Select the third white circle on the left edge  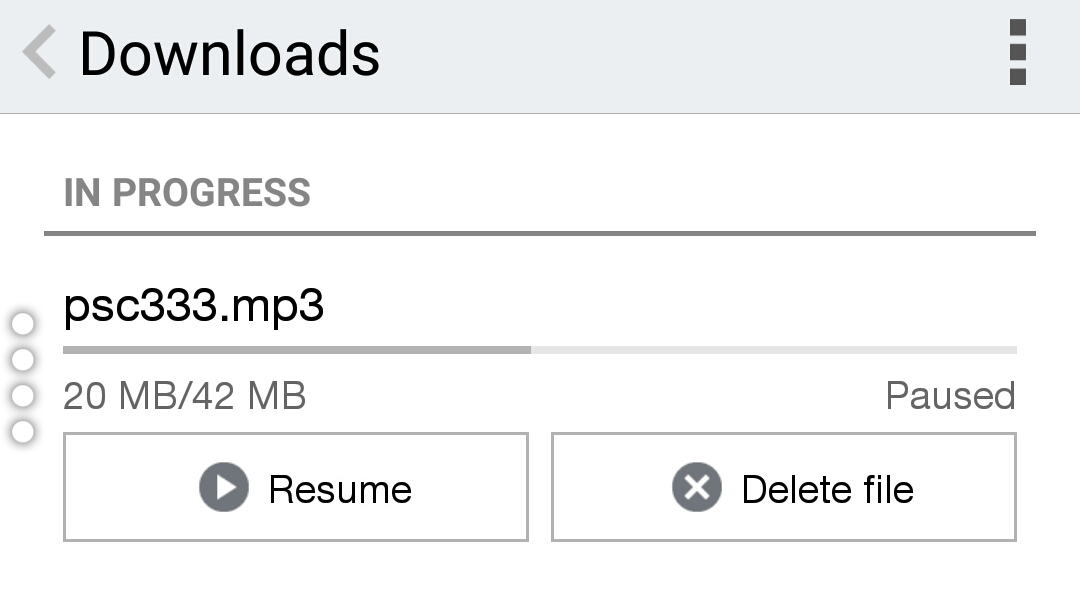coord(23,396)
